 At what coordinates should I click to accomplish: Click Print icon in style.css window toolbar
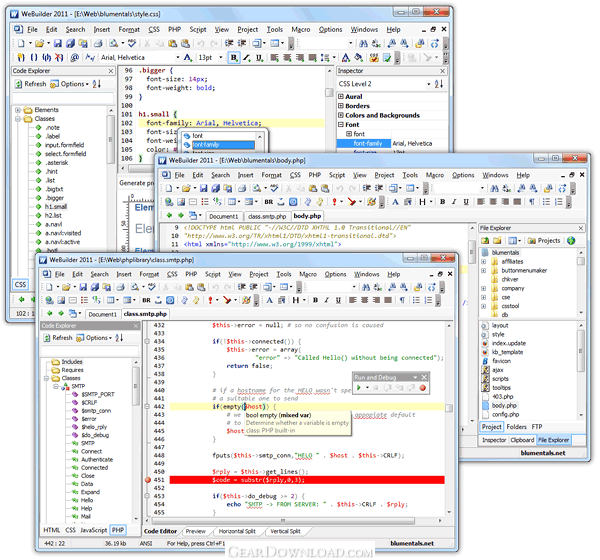(98, 44)
